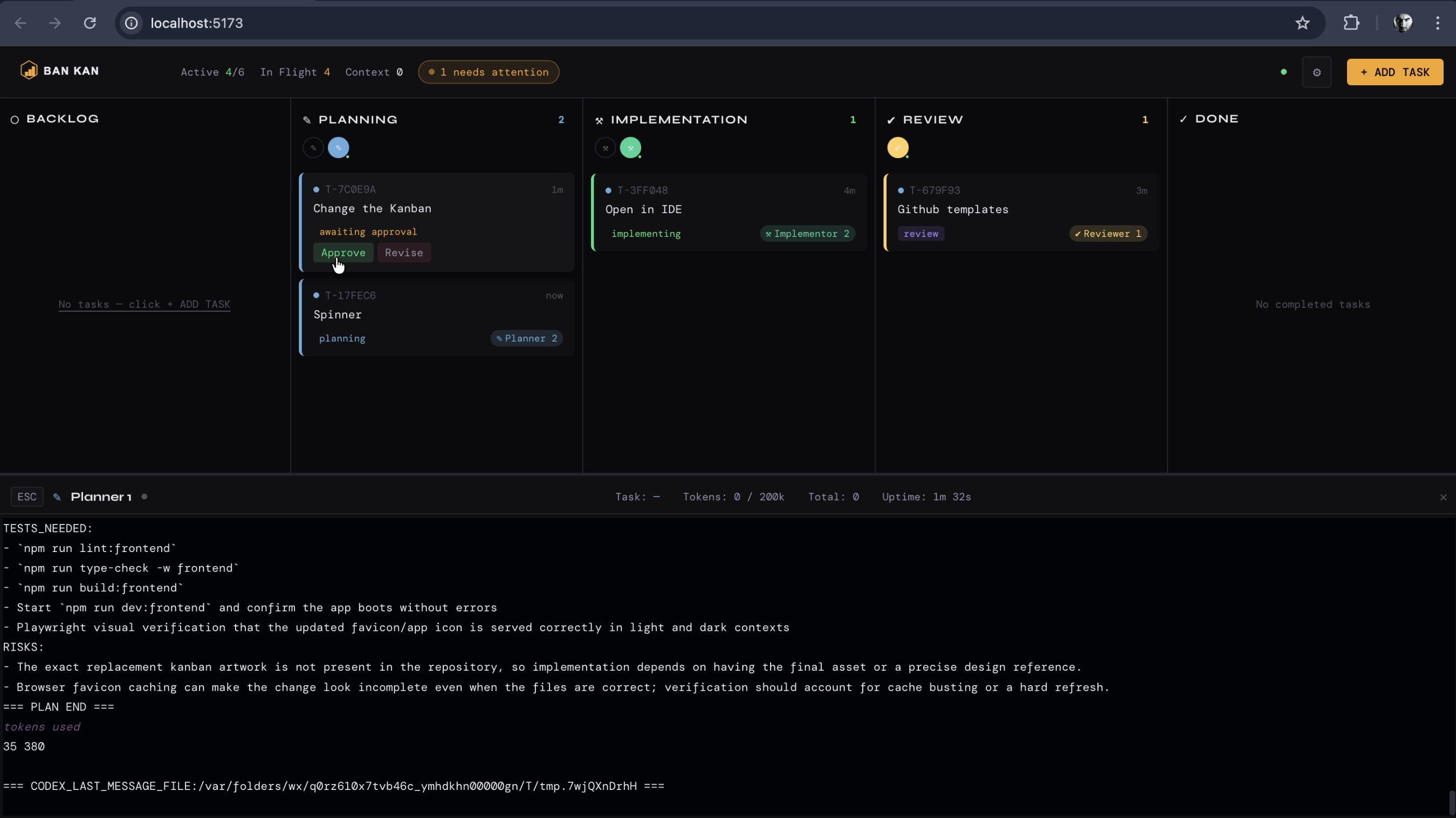The image size is (1456, 818).
Task: Click the empty backlog add task link
Action: (x=144, y=304)
